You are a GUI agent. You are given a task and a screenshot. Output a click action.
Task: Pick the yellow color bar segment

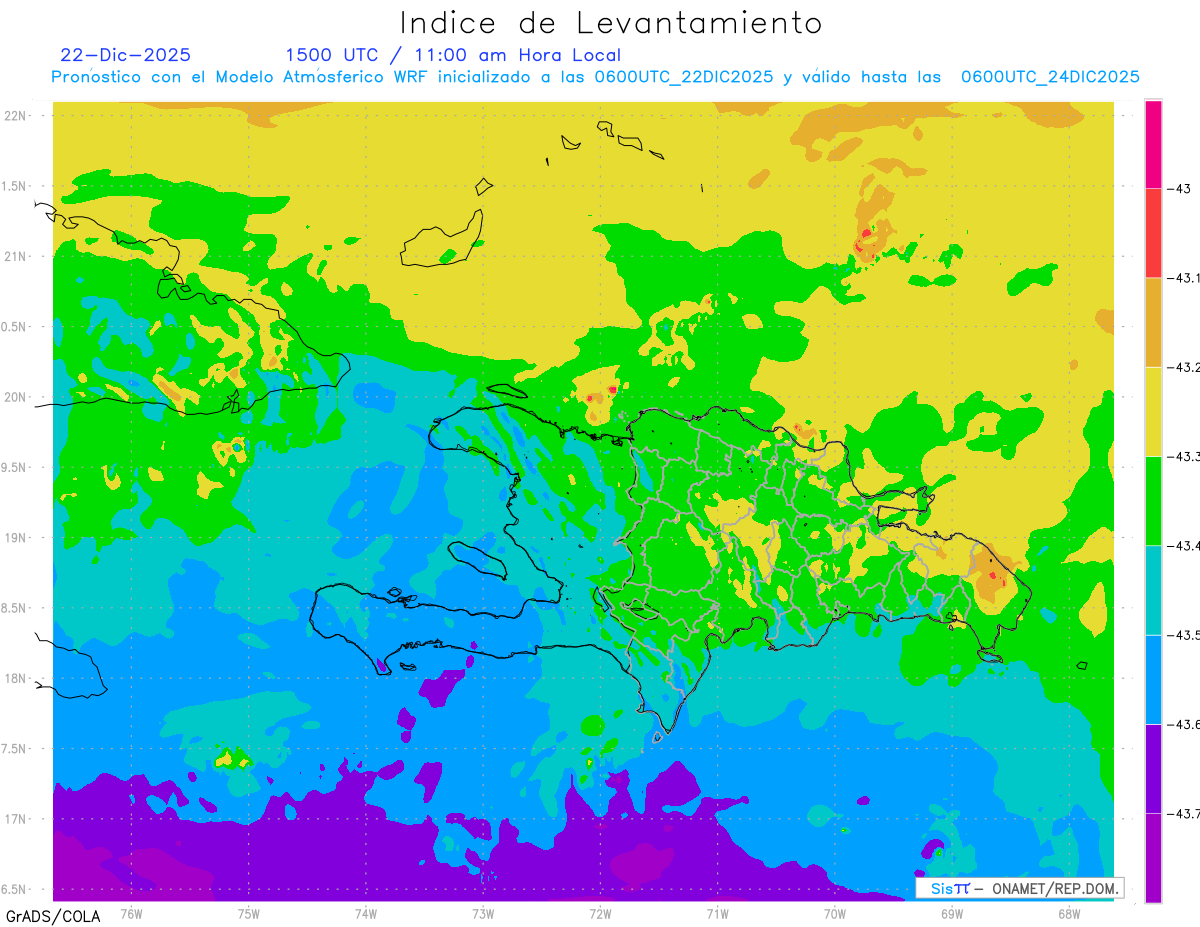tap(1153, 411)
